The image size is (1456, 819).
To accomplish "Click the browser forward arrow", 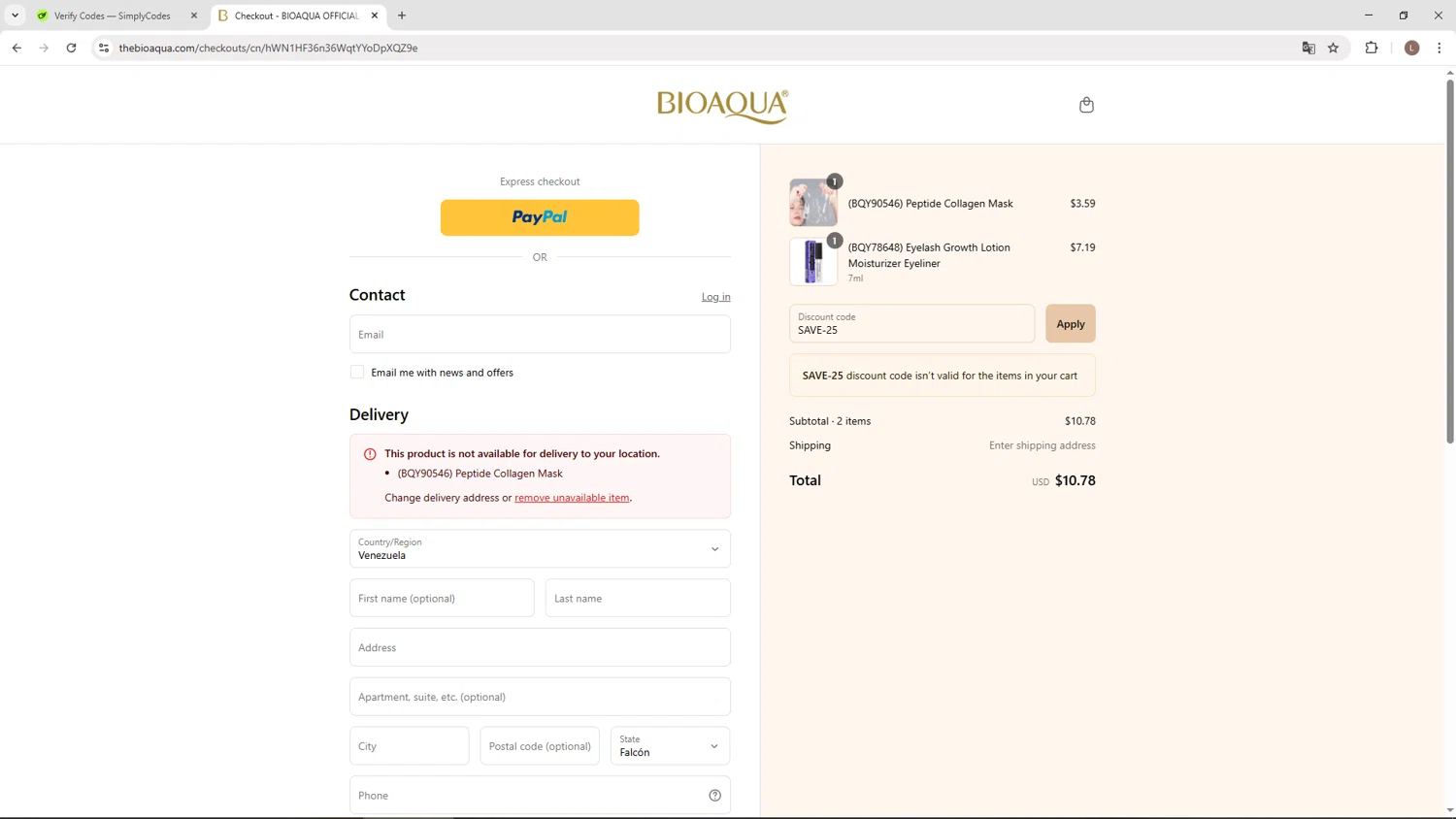I will pyautogui.click(x=44, y=48).
